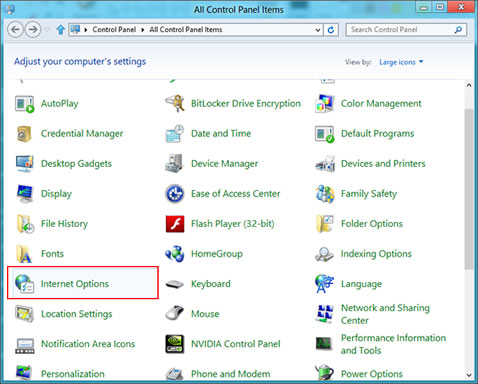Expand the address bar history dropdown arrow
This screenshot has width=478, height=384.
(318, 30)
